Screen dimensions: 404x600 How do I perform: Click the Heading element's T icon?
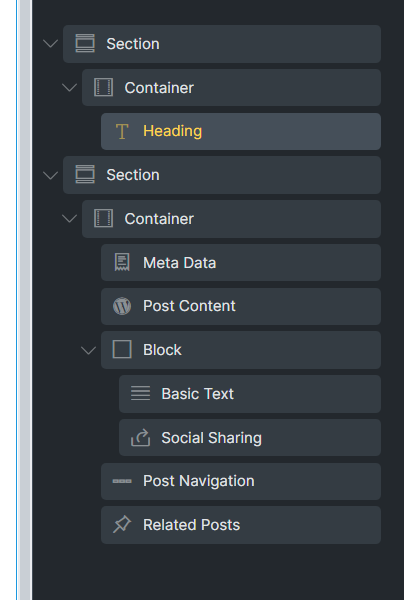pyautogui.click(x=122, y=131)
